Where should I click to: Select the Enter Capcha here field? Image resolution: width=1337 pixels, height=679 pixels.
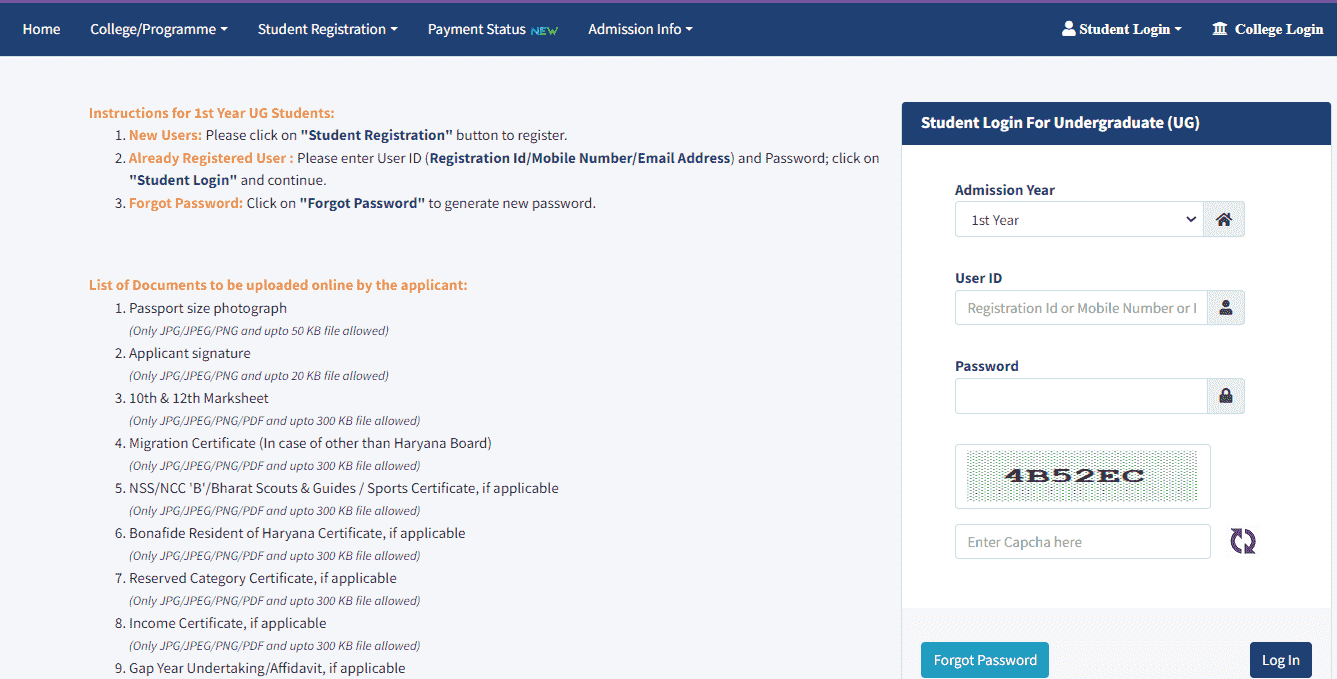[x=1082, y=542]
